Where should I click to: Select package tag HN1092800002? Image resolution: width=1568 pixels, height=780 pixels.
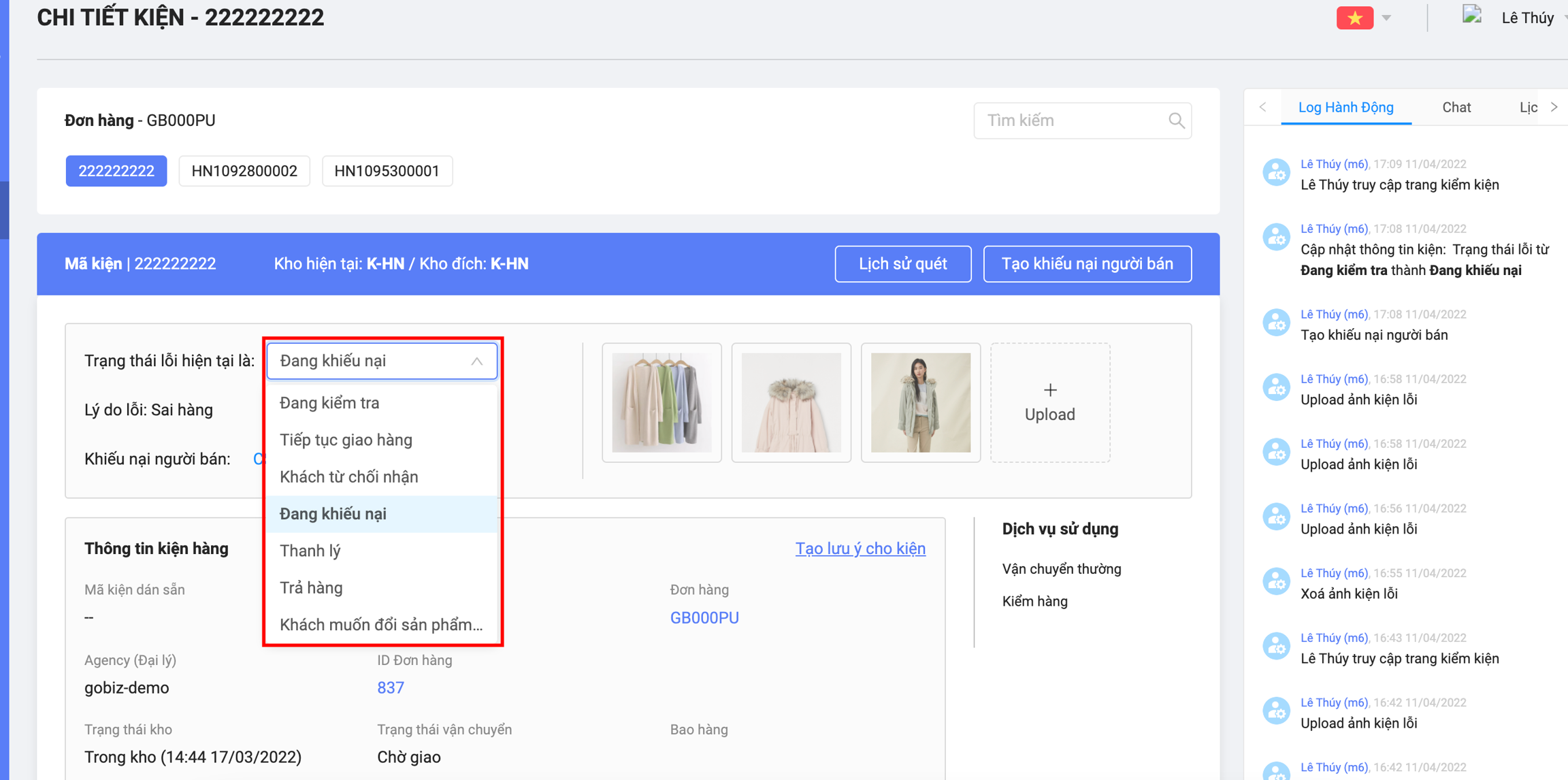244,171
